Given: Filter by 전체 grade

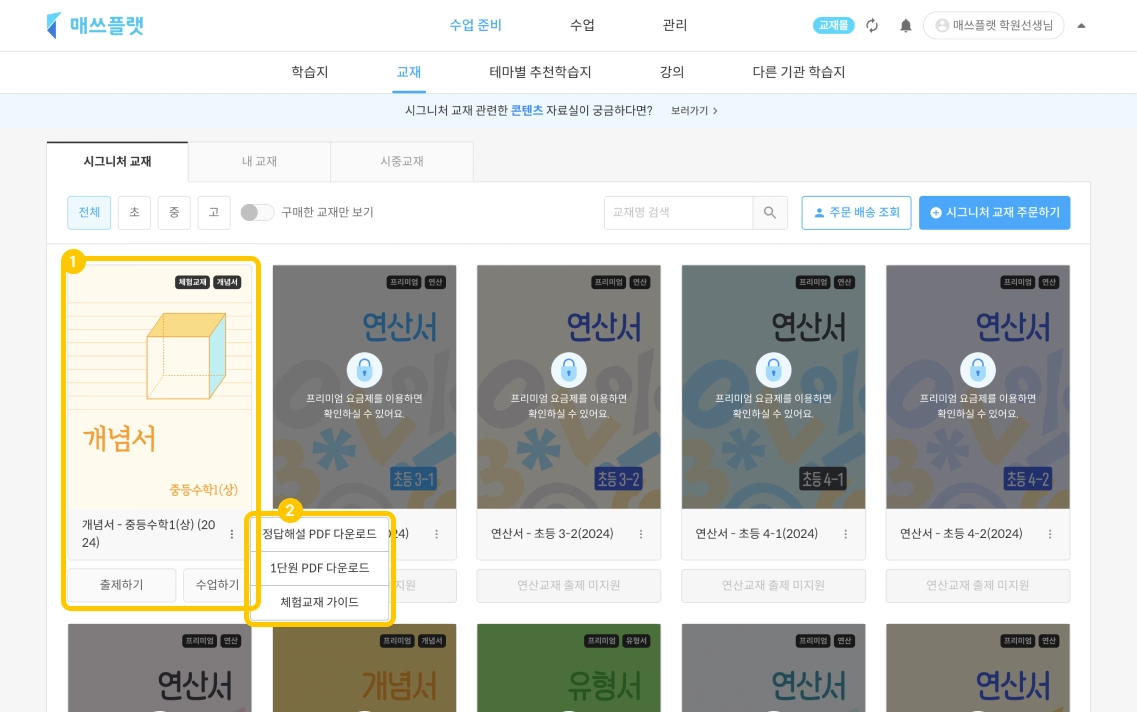Looking at the screenshot, I should (x=89, y=212).
